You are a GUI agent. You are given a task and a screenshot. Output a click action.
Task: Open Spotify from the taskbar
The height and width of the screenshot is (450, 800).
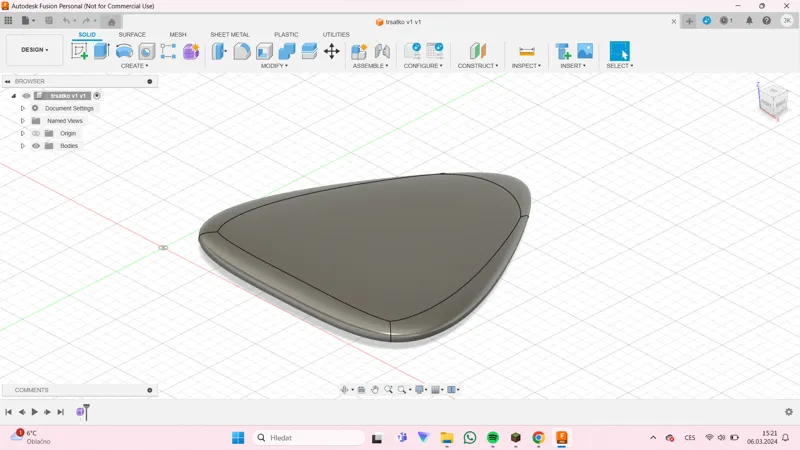coord(492,437)
